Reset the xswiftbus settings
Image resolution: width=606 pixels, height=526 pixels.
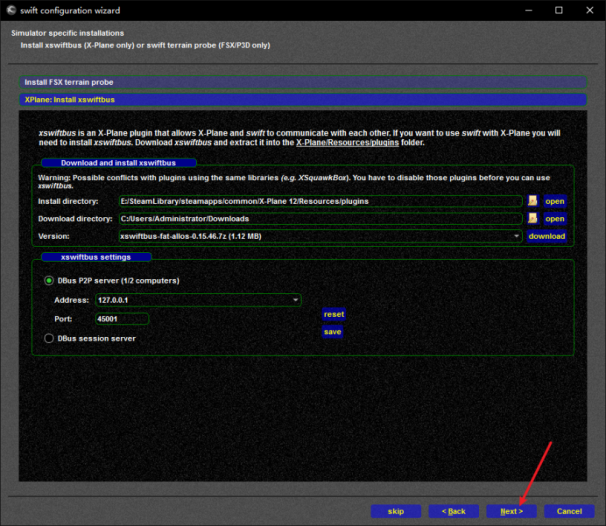pyautogui.click(x=334, y=314)
